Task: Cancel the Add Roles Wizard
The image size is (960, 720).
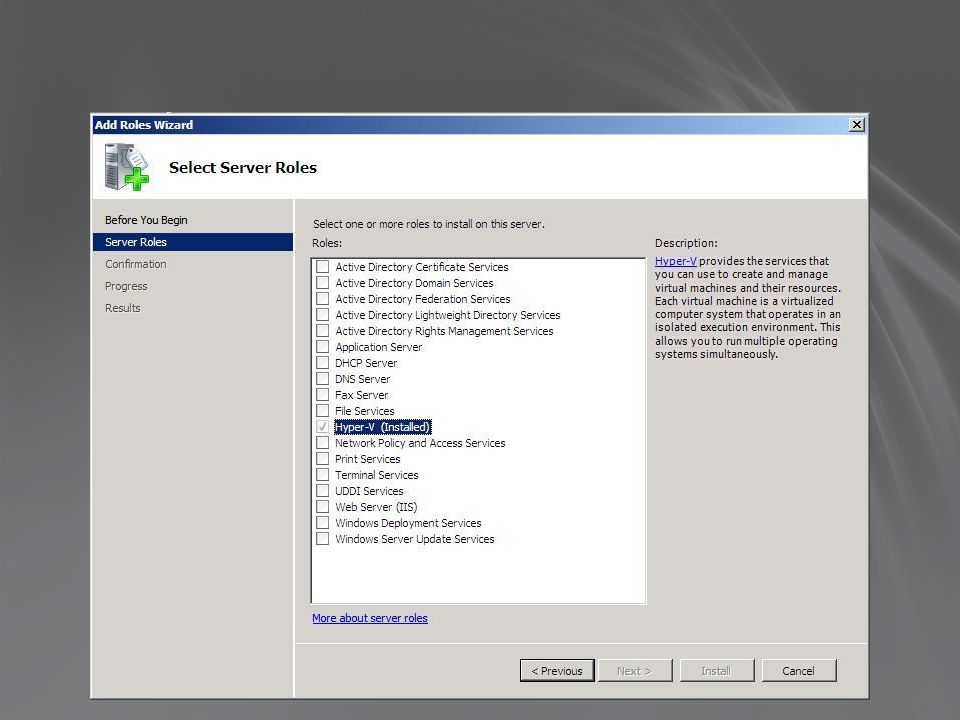Action: click(798, 670)
